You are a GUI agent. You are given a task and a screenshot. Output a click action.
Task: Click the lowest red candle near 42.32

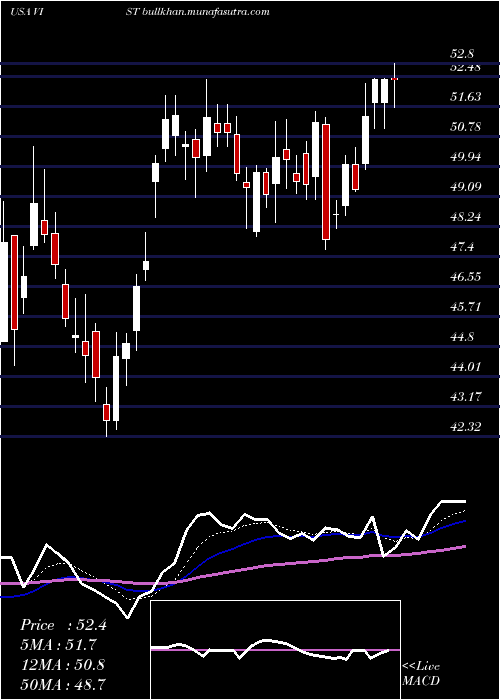[x=106, y=412]
